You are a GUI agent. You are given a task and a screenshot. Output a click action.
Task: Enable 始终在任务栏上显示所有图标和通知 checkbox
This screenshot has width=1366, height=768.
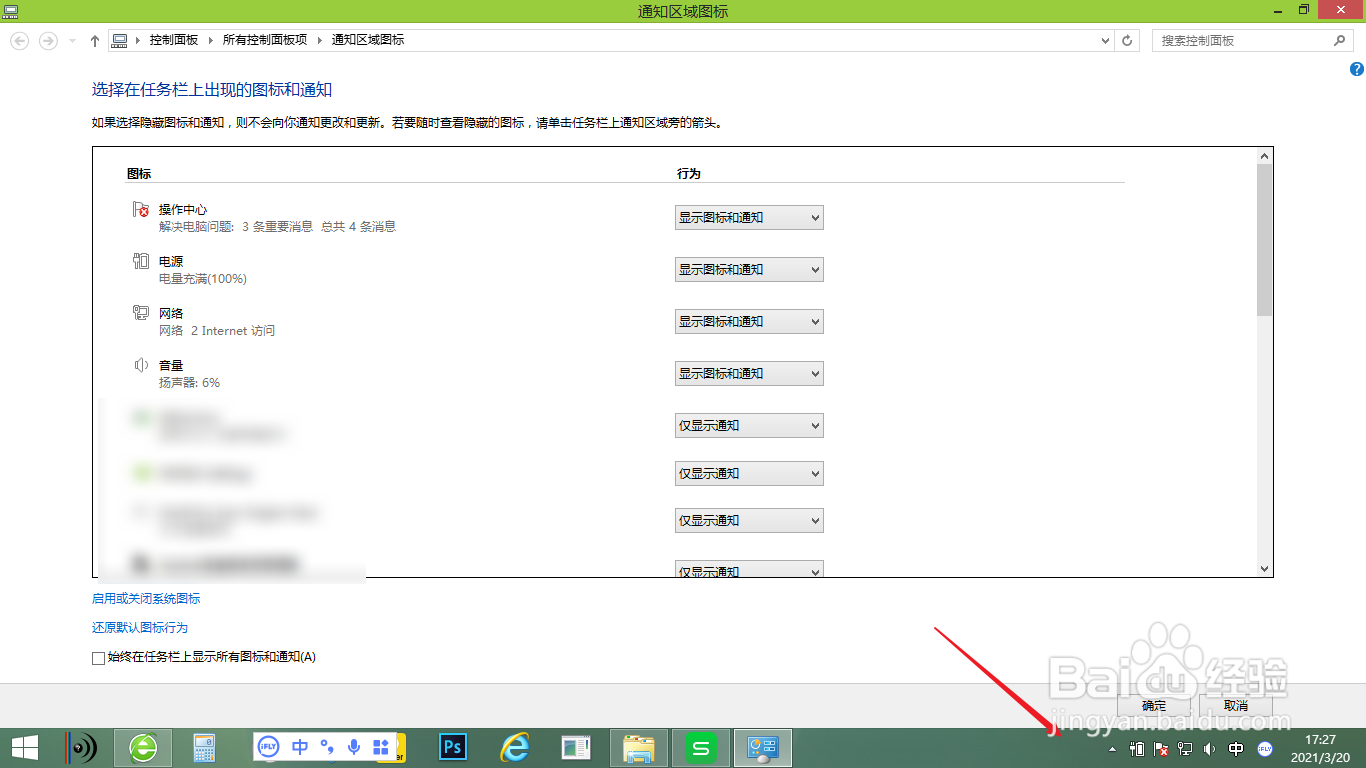click(x=98, y=658)
